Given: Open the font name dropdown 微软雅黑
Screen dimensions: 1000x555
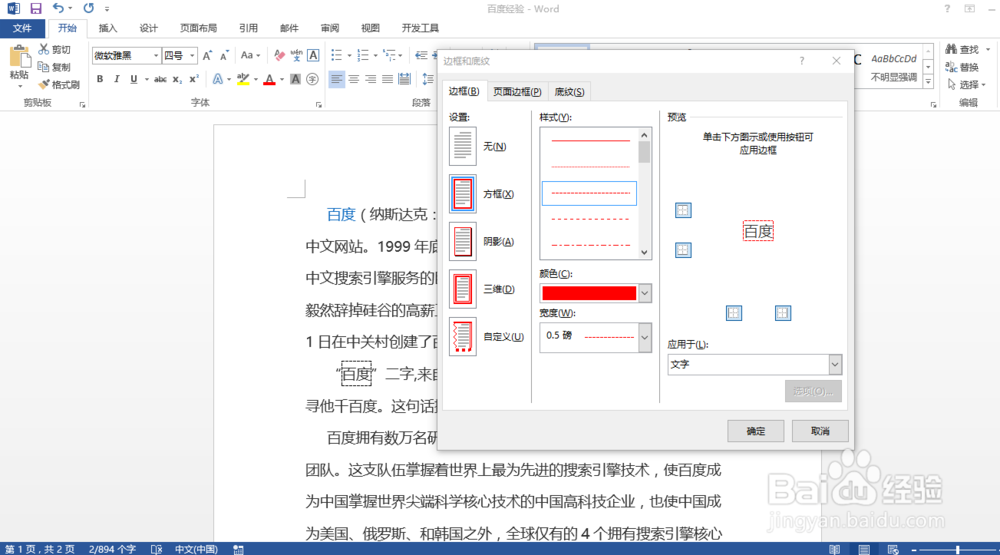Looking at the screenshot, I should coord(155,56).
